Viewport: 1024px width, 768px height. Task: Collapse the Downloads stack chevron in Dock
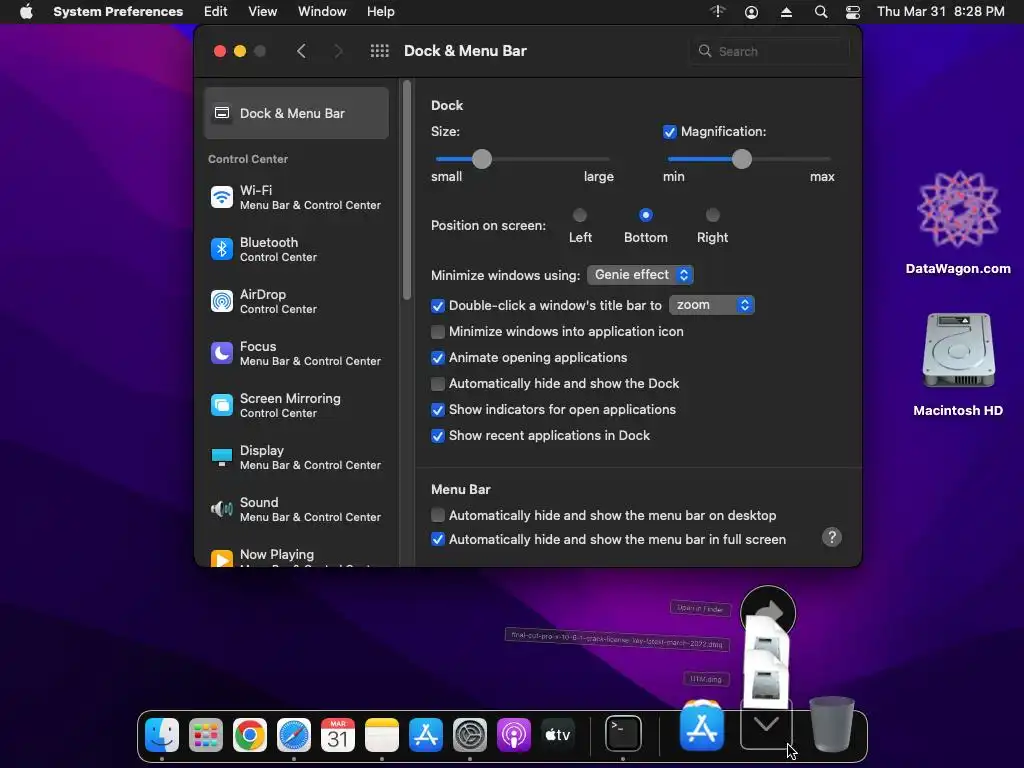[766, 724]
